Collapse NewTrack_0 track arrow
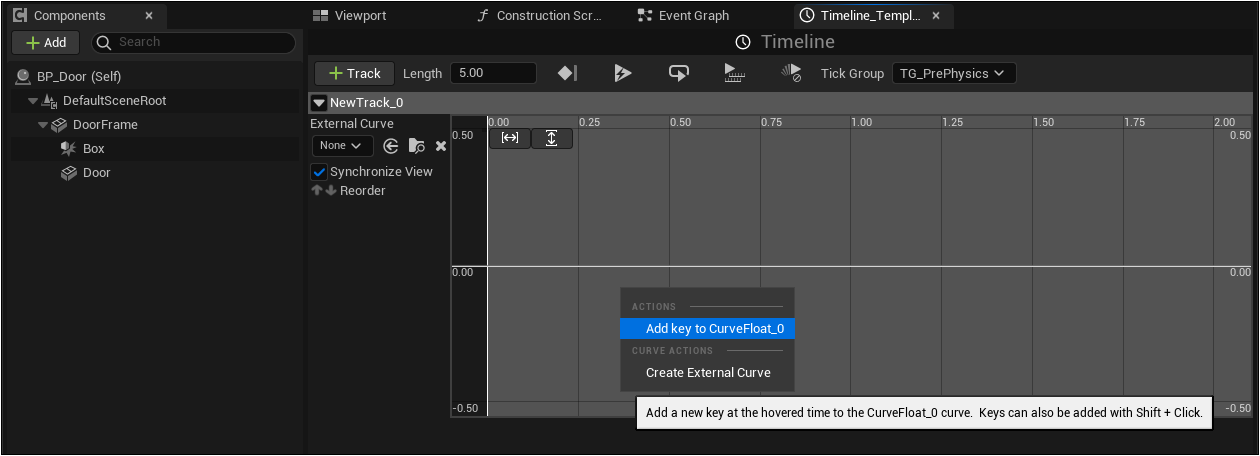The image size is (1260, 456). tap(319, 102)
